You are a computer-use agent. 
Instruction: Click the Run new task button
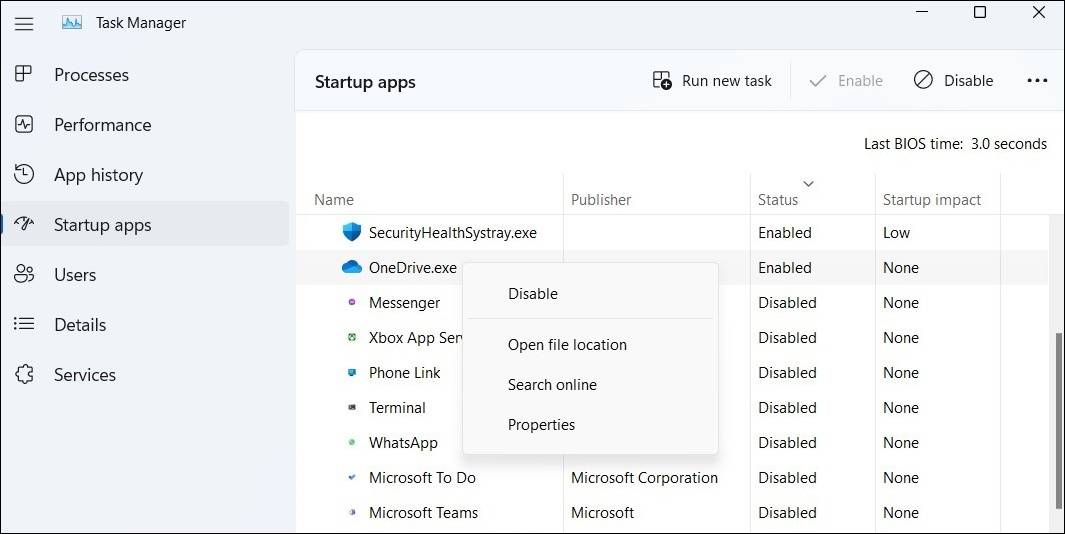pyautogui.click(x=712, y=81)
